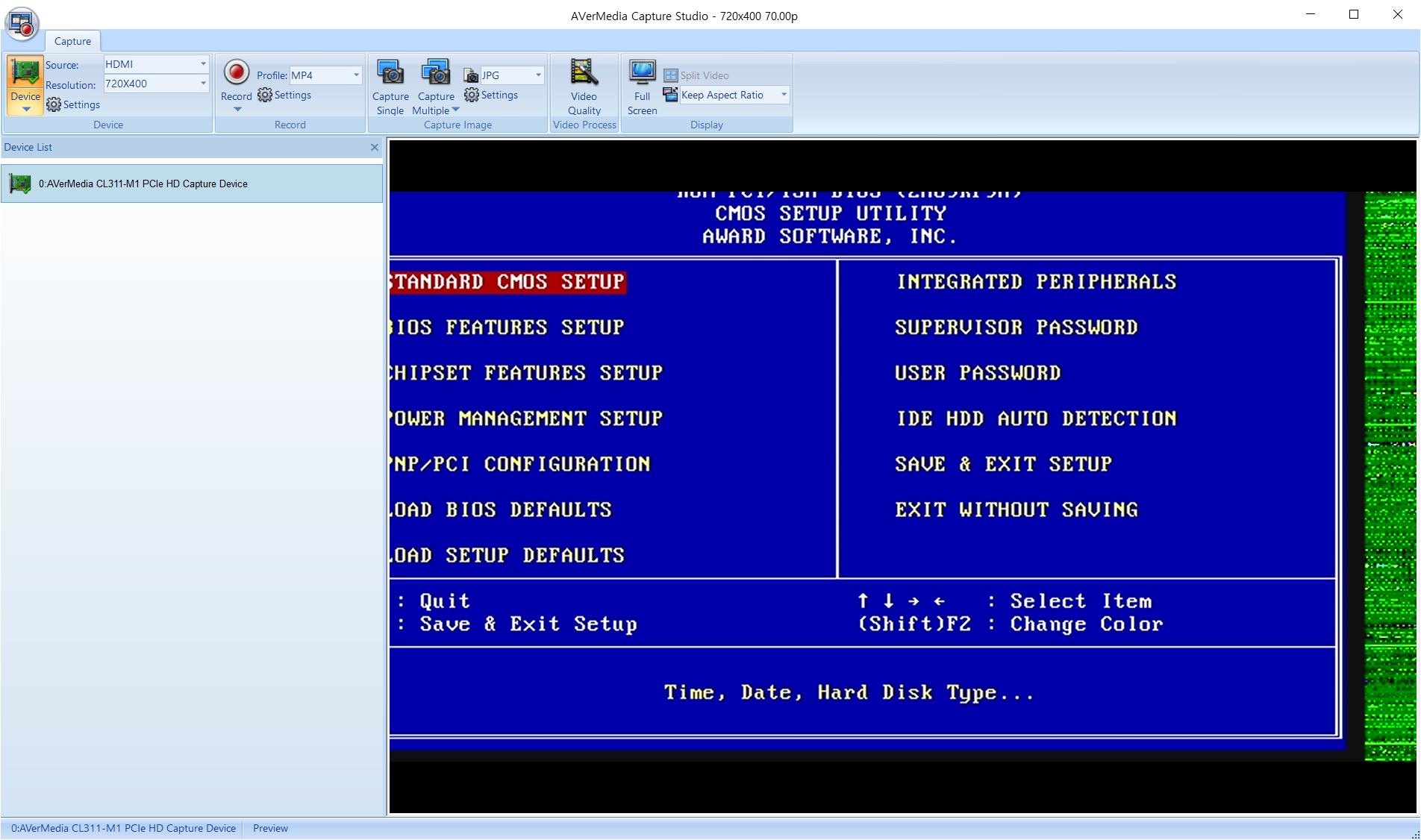Expand the Device button dropdown arrow
Screen dimensions: 1421x840
pos(25,110)
